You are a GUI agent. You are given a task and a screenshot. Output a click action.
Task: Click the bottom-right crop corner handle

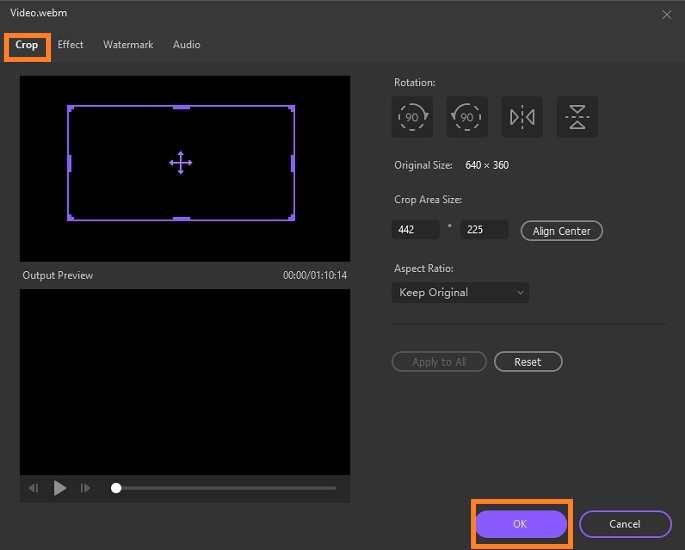[x=291, y=217]
